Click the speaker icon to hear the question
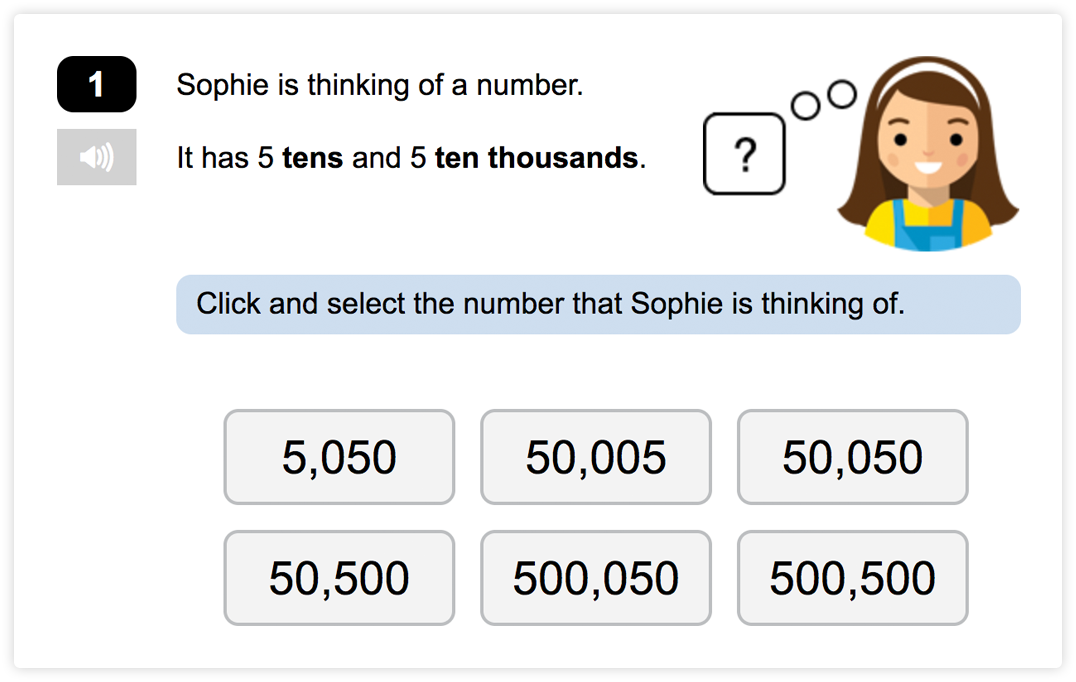The image size is (1076, 682). point(96,156)
